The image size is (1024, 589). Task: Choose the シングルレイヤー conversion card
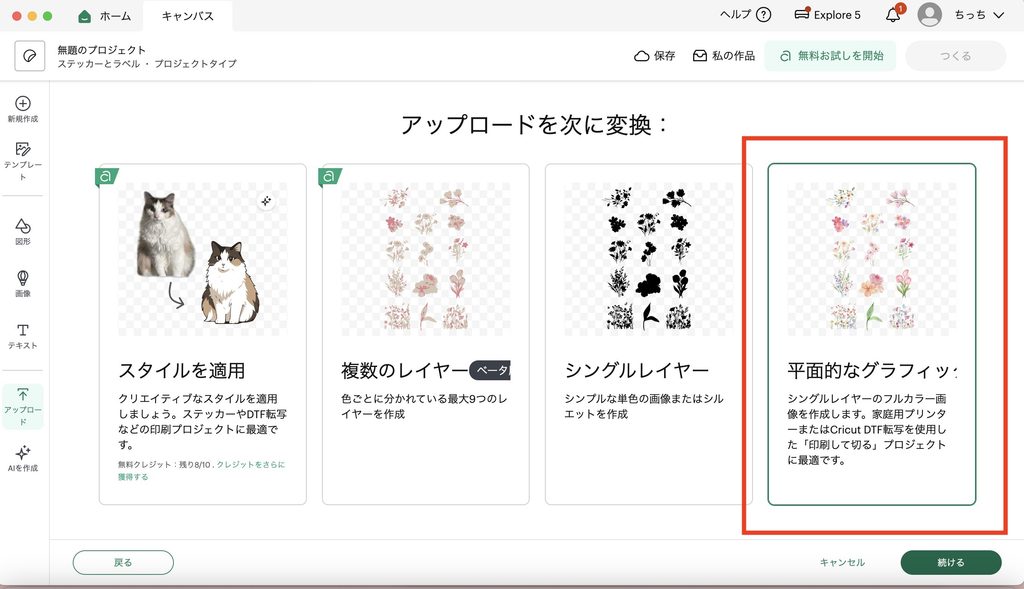pyautogui.click(x=648, y=334)
